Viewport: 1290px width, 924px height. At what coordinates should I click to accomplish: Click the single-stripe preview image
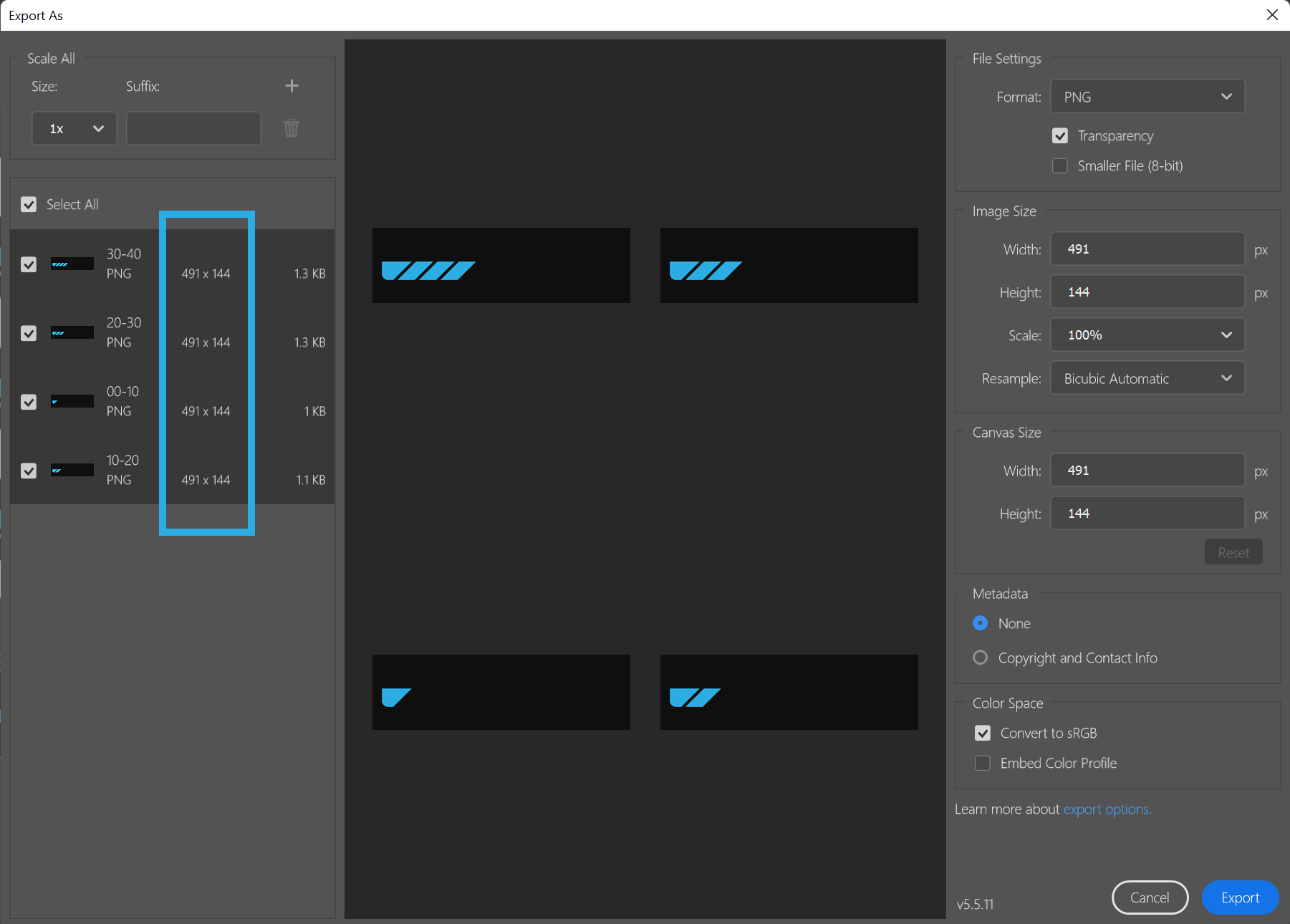click(501, 693)
